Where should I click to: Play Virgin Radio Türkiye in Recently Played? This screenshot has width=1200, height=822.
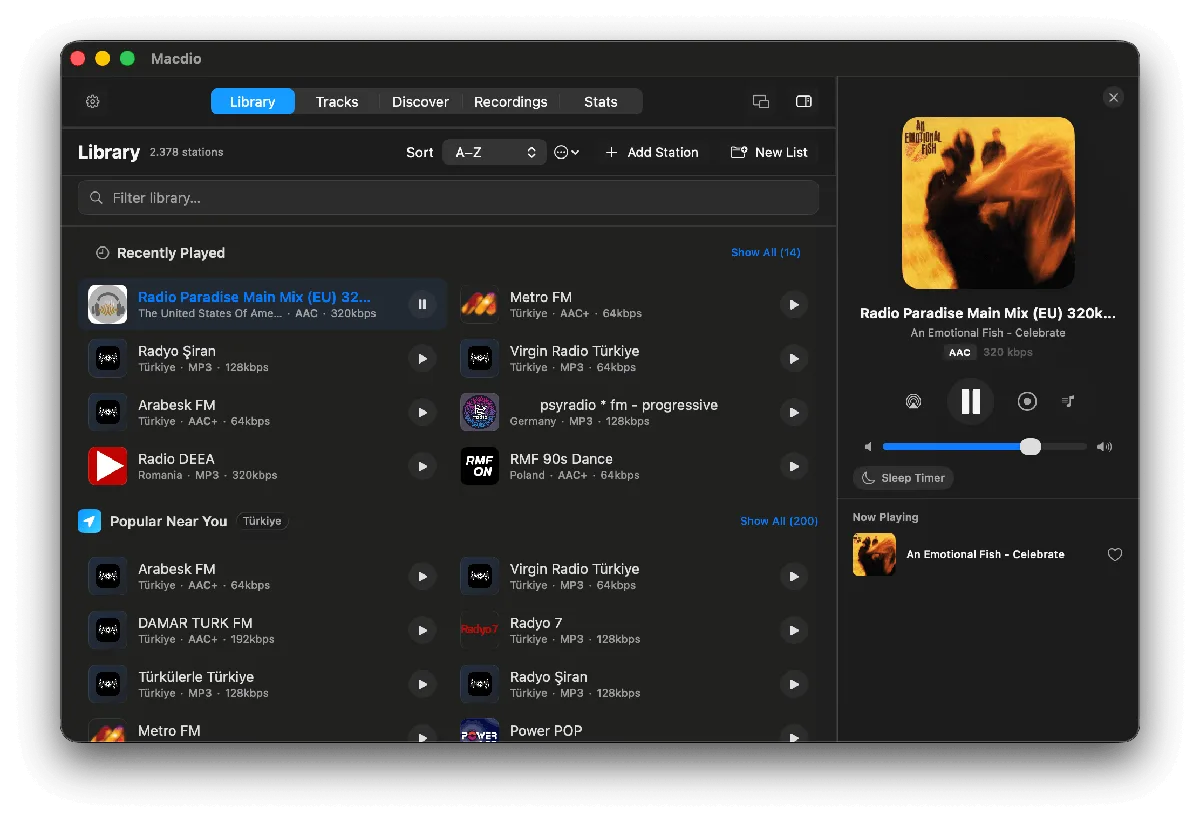[x=794, y=358]
